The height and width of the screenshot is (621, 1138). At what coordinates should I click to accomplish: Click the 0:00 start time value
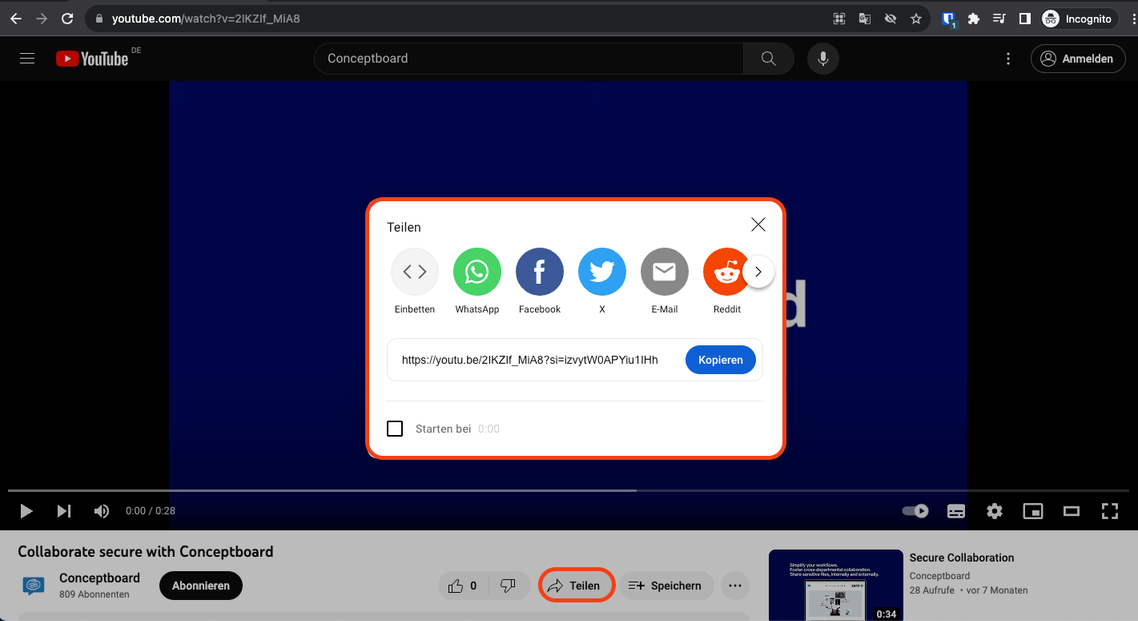pyautogui.click(x=488, y=429)
